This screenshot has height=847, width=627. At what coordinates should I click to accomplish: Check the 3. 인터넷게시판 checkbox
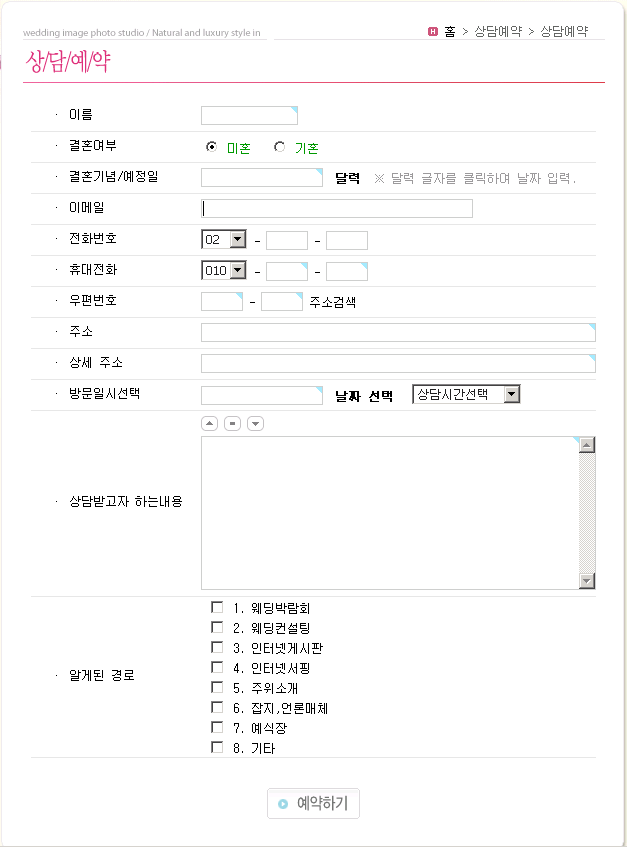coord(217,647)
